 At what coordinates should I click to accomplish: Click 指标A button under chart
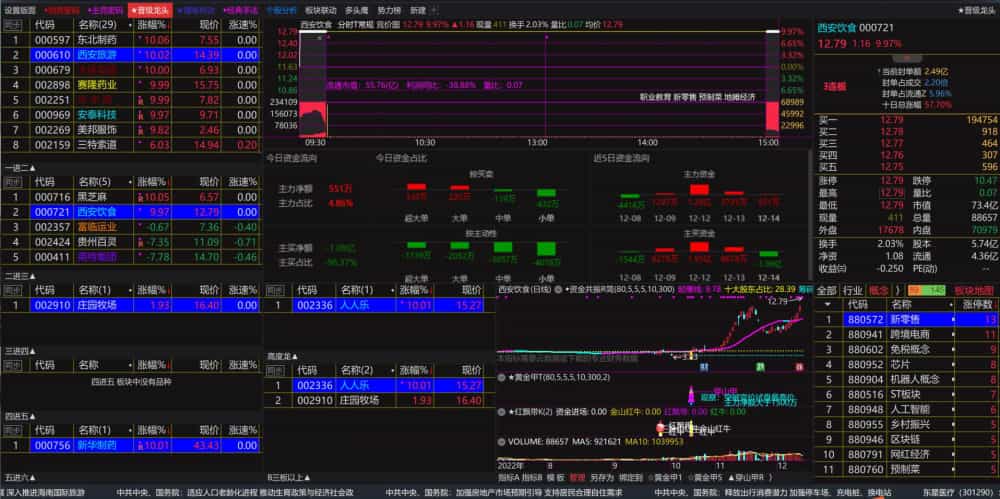(x=508, y=477)
